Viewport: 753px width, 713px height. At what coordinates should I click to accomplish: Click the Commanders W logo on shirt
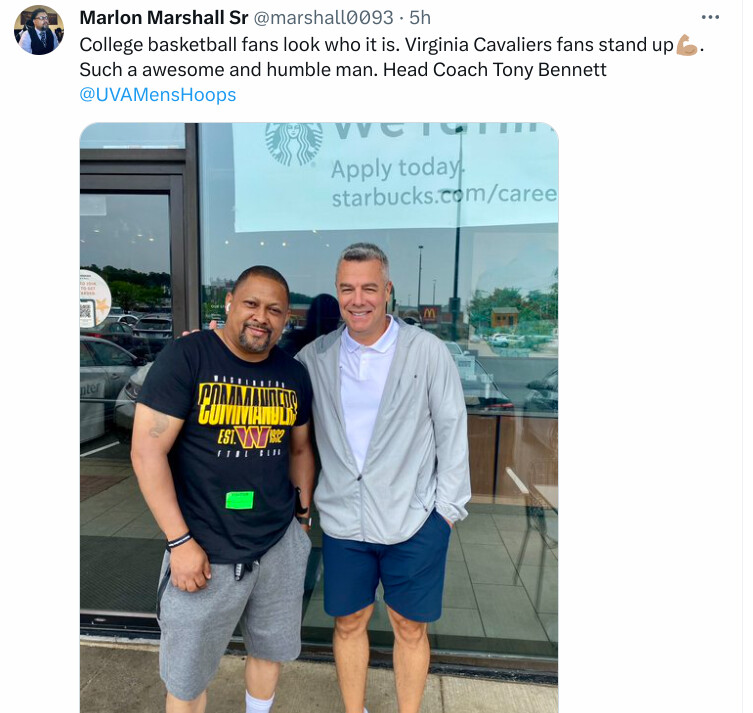[253, 437]
